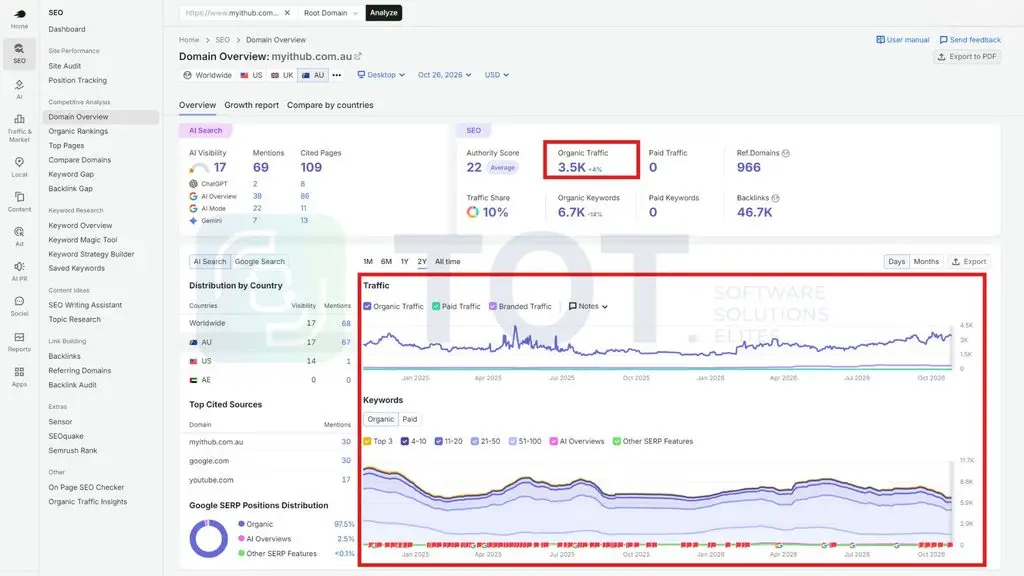The width and height of the screenshot is (1024, 576).
Task: Open the Desktop device dropdown
Action: (381, 75)
